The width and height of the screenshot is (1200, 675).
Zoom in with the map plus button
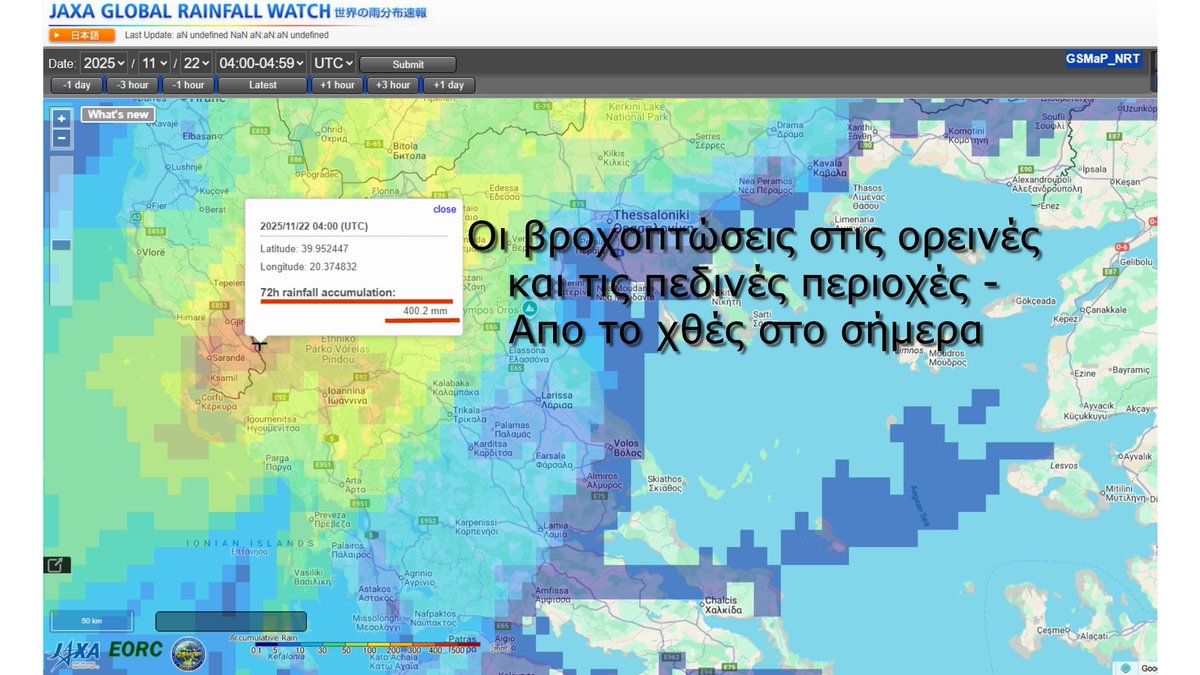pyautogui.click(x=62, y=119)
